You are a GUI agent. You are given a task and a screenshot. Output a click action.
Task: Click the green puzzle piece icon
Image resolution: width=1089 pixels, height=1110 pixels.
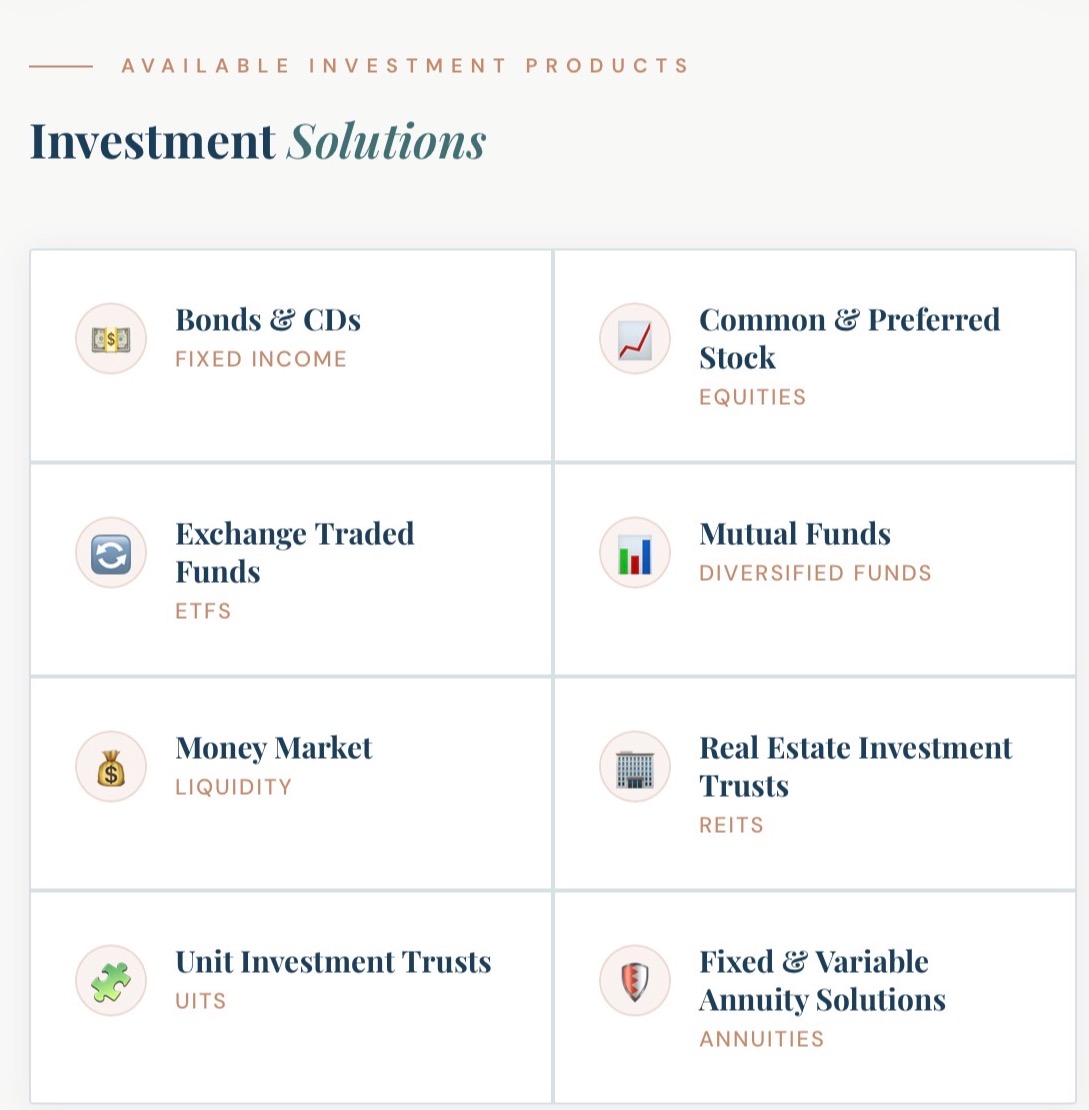pos(111,981)
